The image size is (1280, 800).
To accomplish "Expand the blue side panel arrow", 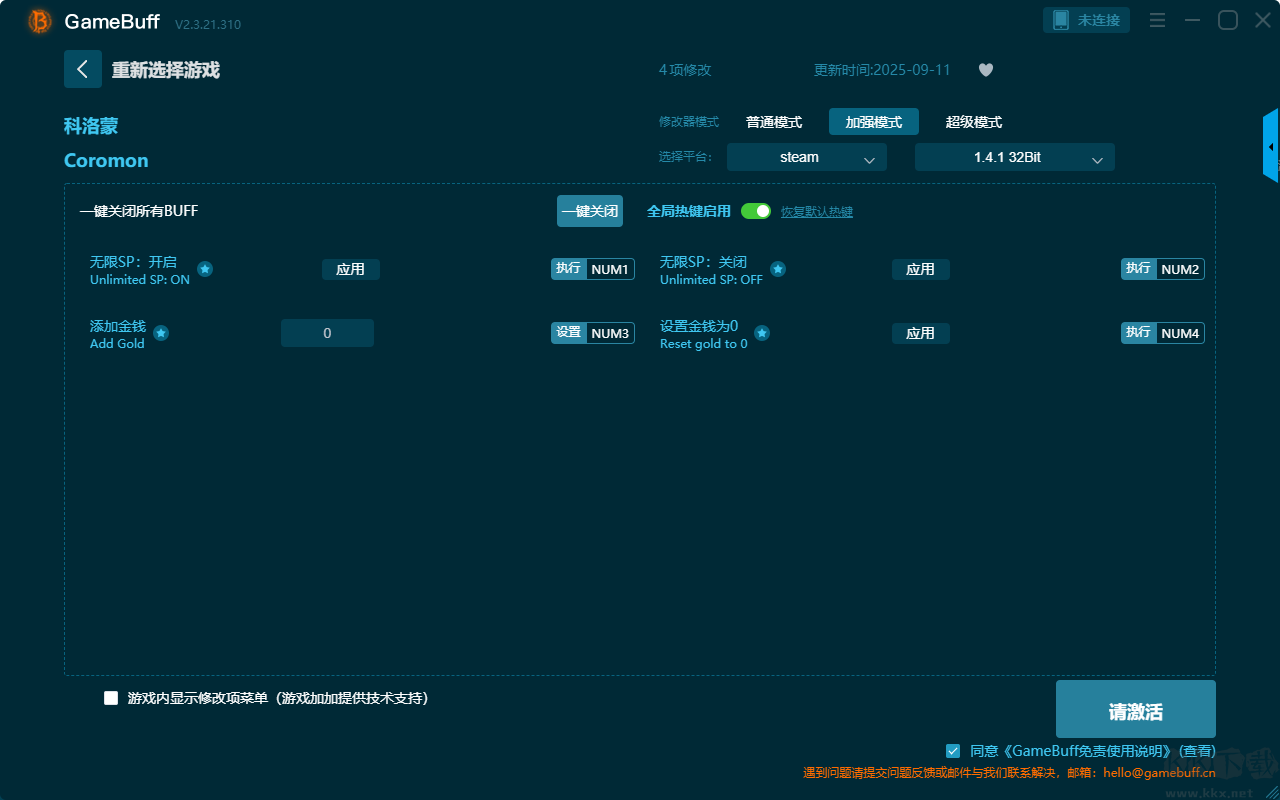I will (1271, 147).
